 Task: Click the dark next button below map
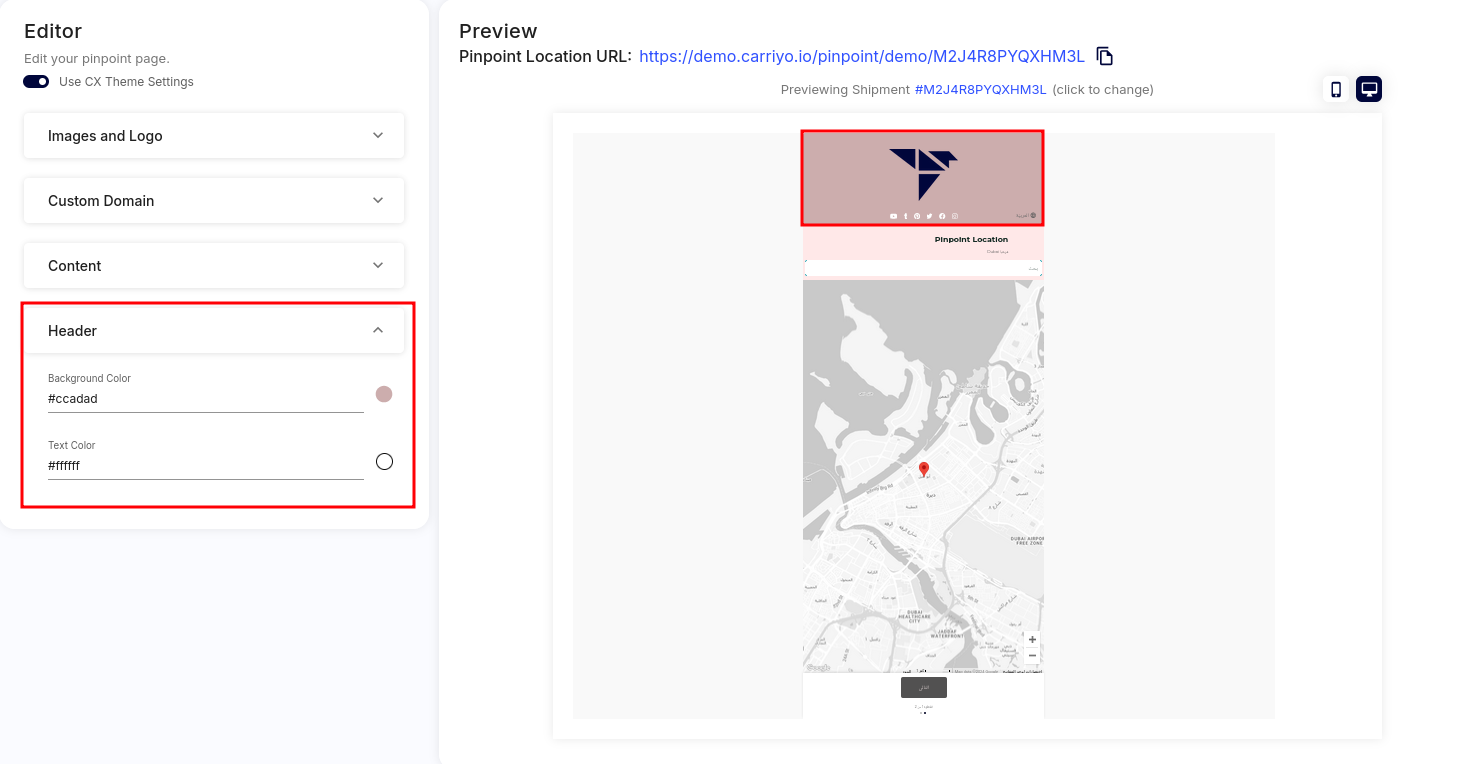(x=924, y=688)
